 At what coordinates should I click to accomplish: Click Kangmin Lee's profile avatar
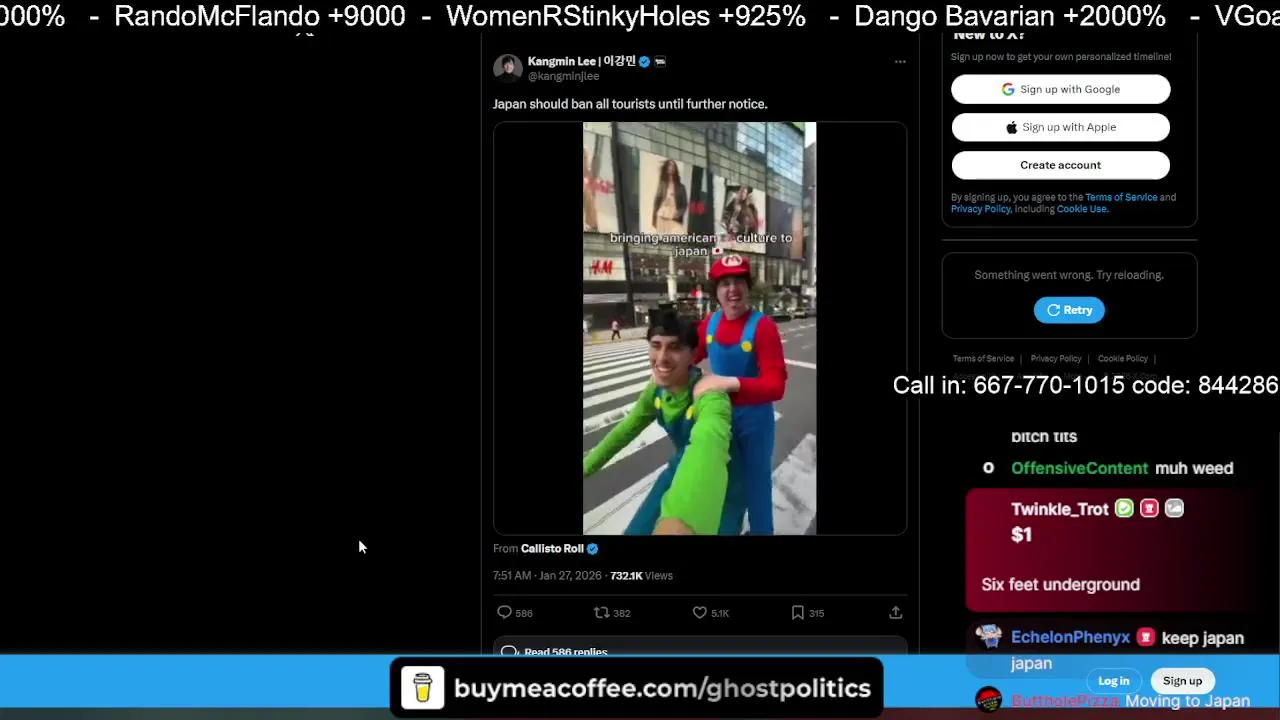tap(507, 68)
